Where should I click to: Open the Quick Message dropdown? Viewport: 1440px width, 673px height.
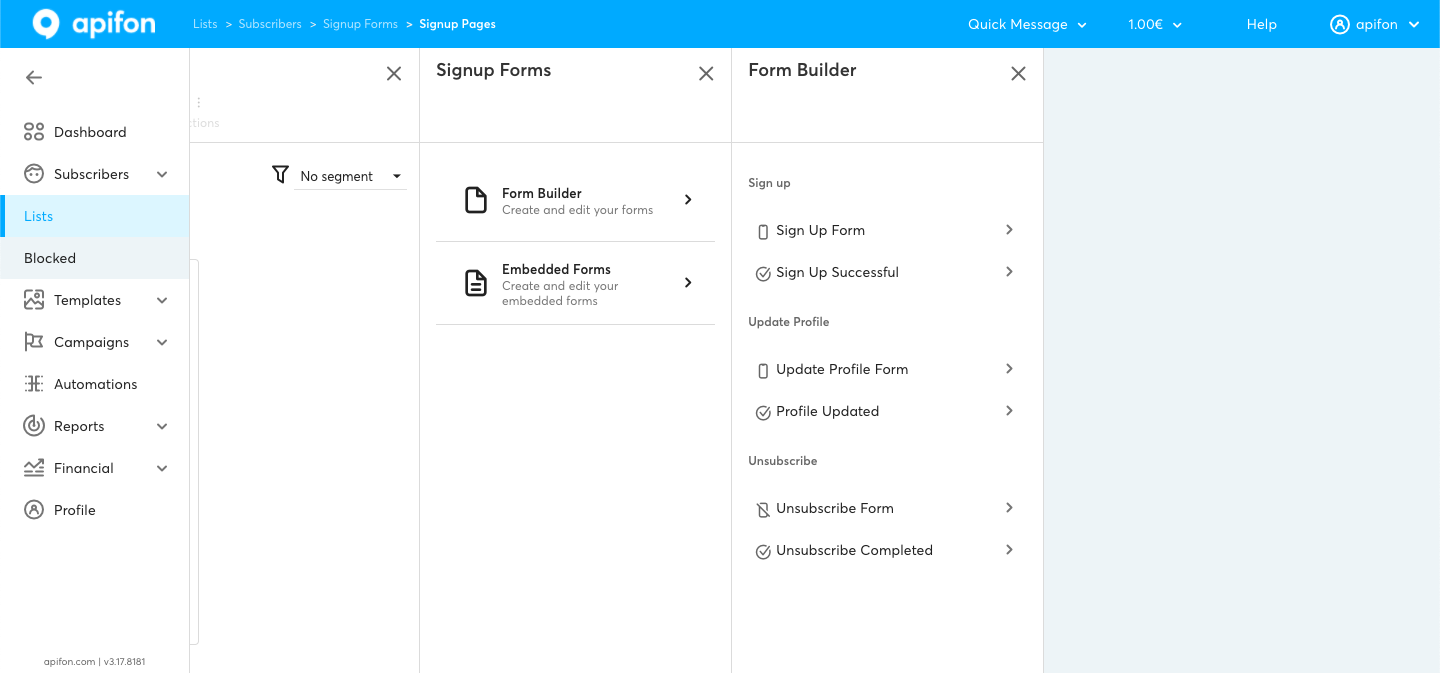(1027, 24)
